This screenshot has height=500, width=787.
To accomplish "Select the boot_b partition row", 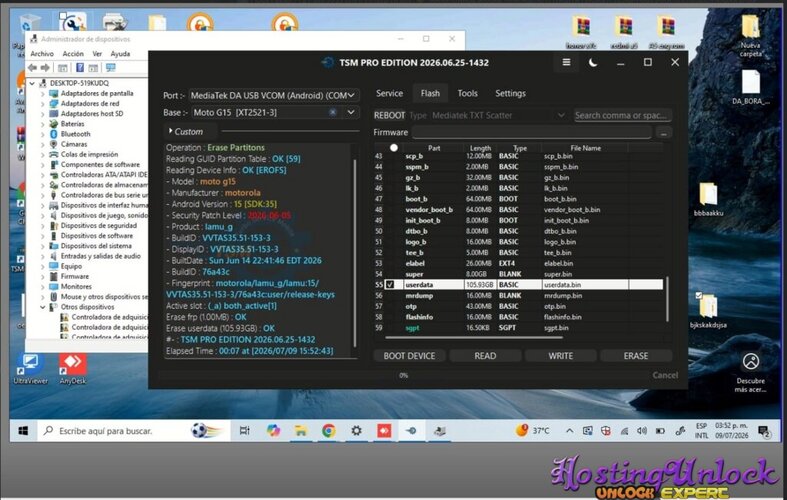I will pyautogui.click(x=518, y=199).
